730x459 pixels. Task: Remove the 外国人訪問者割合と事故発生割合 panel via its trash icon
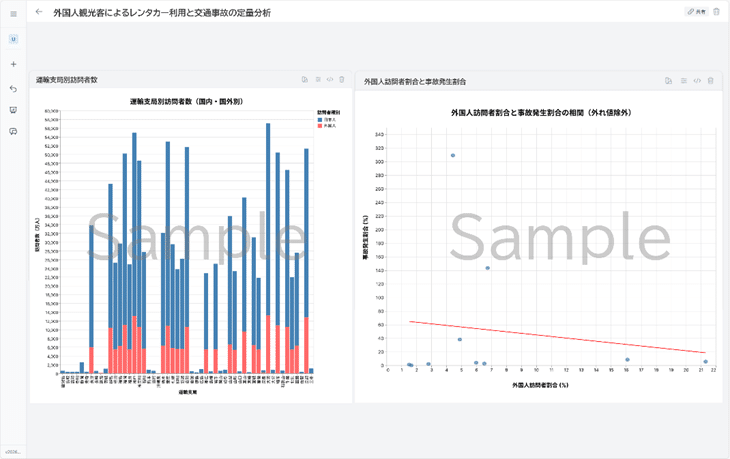(x=710, y=80)
